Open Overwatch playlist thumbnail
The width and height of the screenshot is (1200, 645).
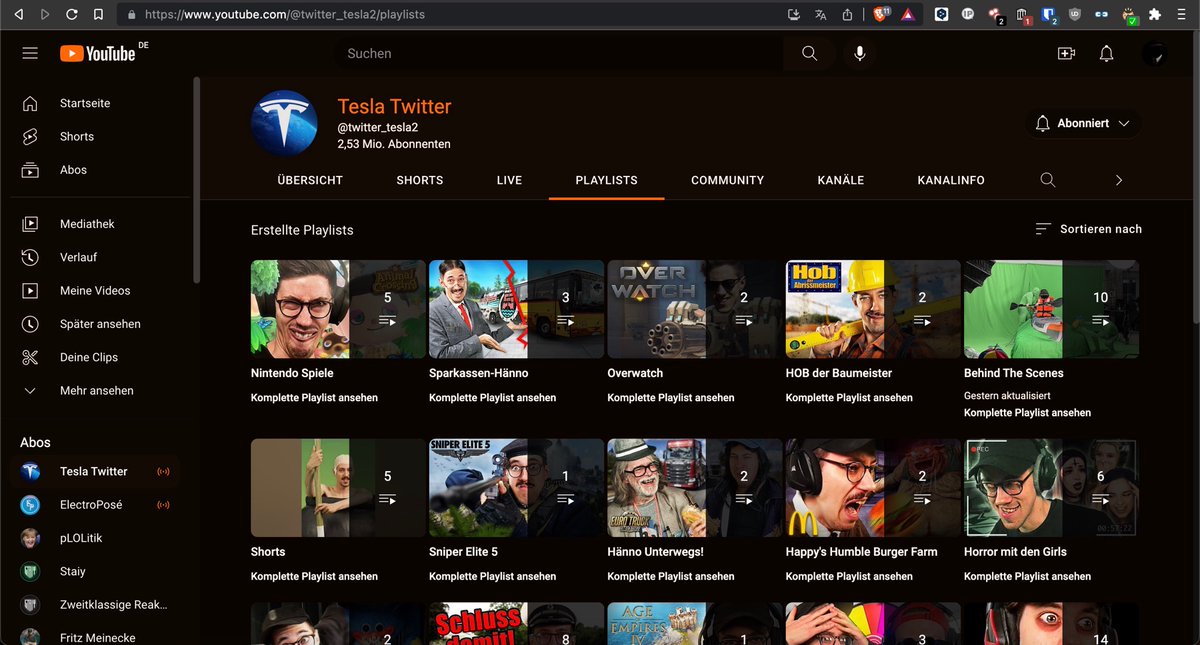click(695, 309)
